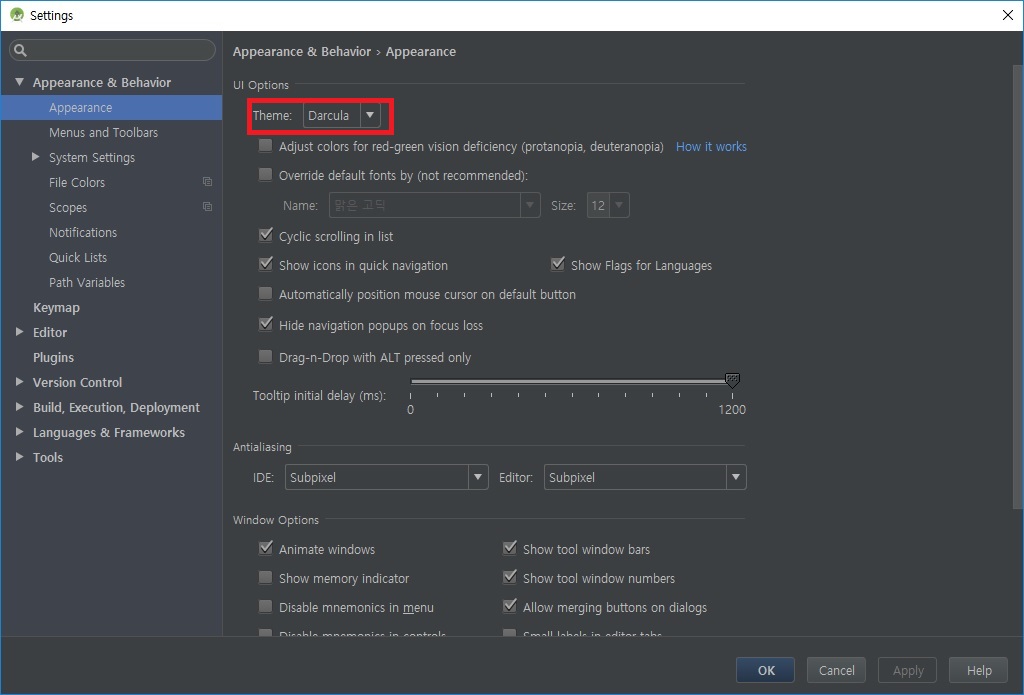
Task: Click into the settings search field
Action: 120,51
